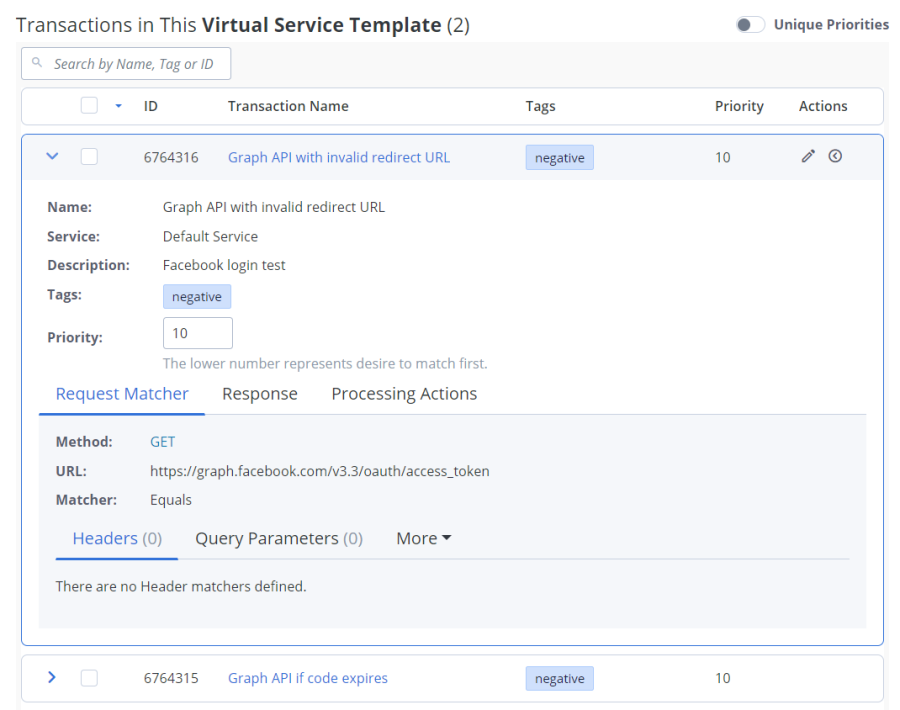
Task: Edit transaction 6764316 via pencil icon
Action: coord(808,156)
